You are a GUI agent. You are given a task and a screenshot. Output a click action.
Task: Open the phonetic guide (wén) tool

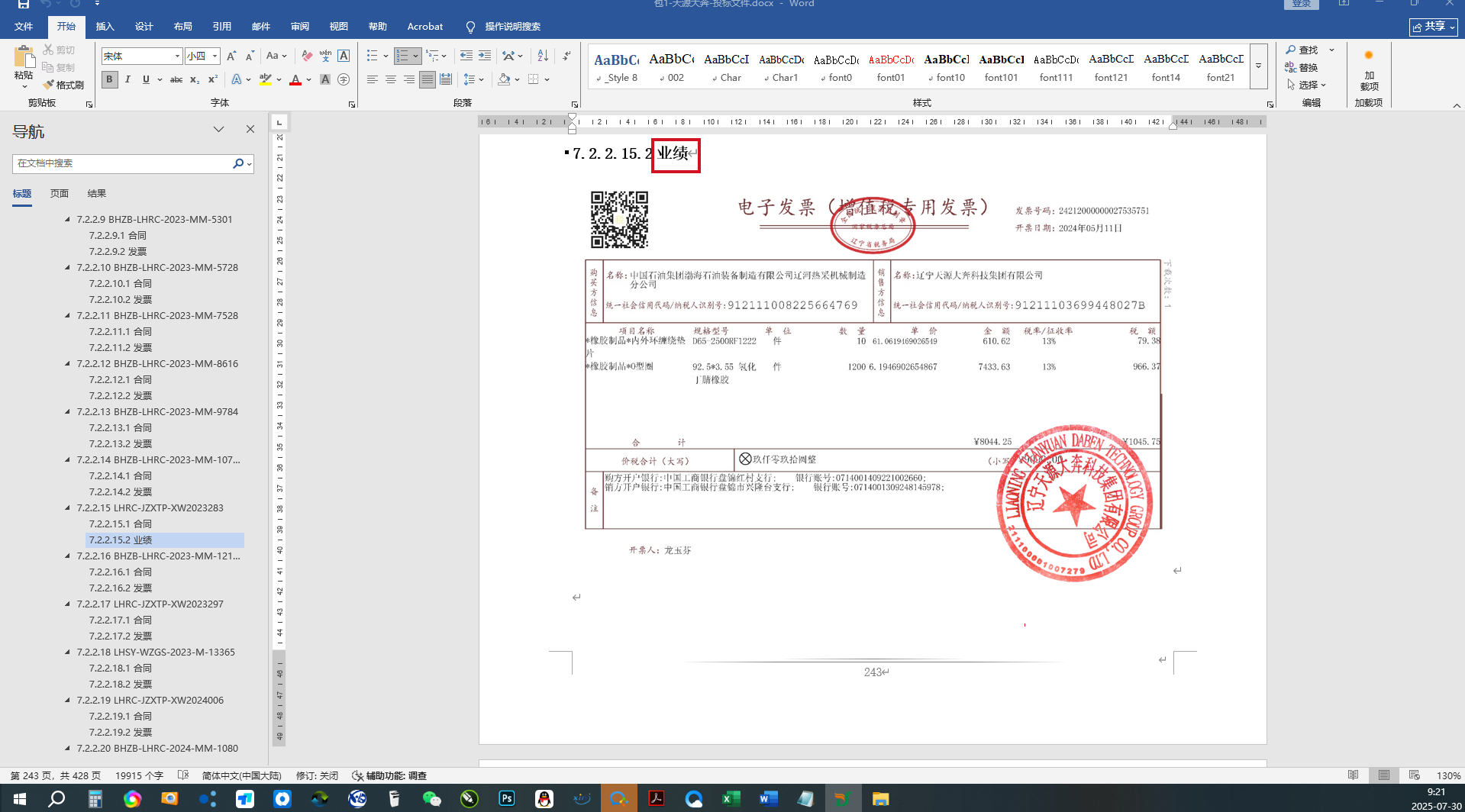tap(325, 56)
